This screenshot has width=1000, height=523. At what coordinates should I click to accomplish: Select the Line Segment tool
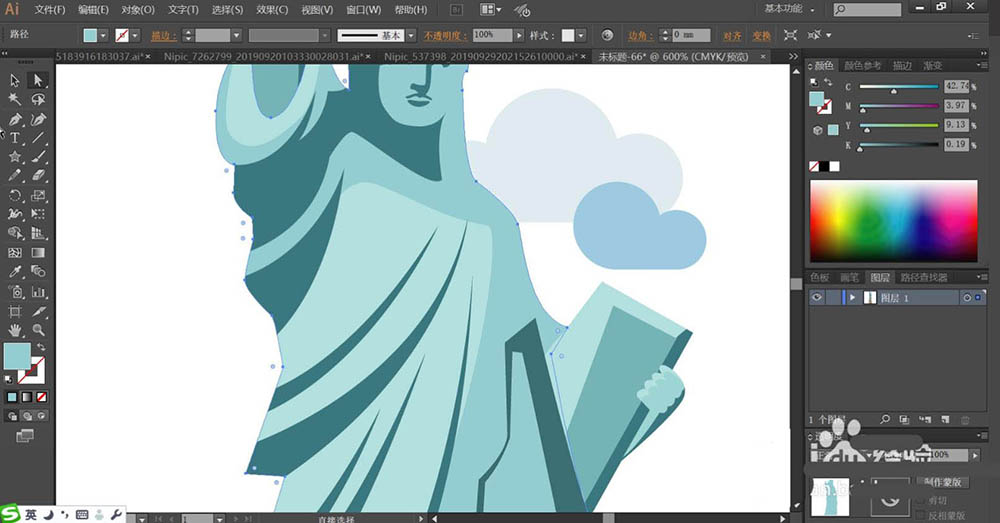[x=38, y=138]
